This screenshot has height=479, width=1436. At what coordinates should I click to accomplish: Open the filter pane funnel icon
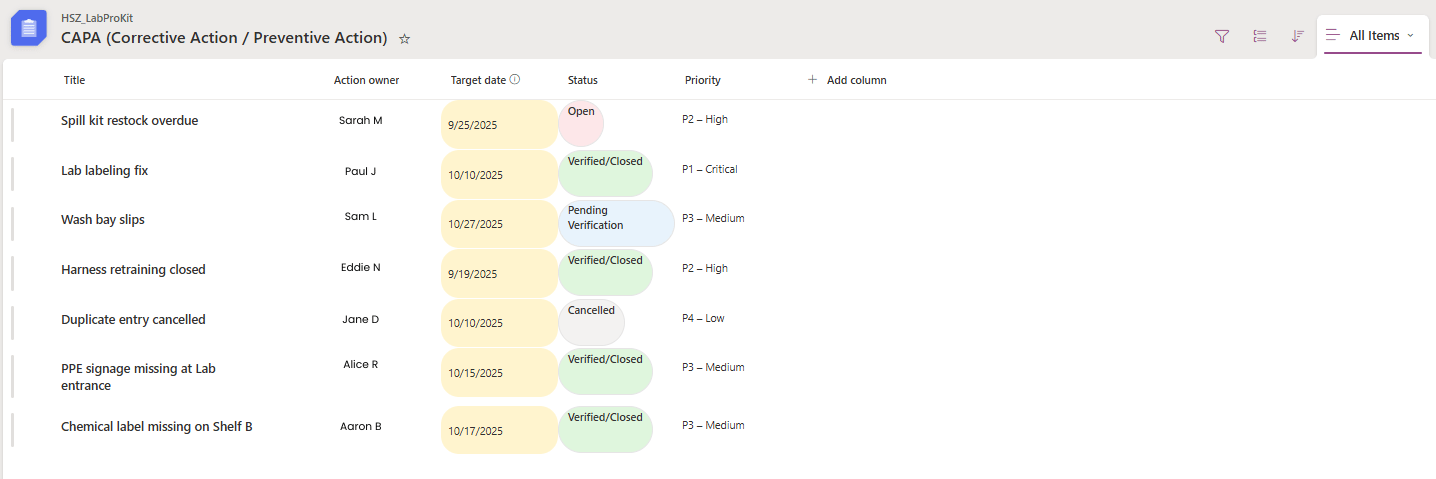1221,36
